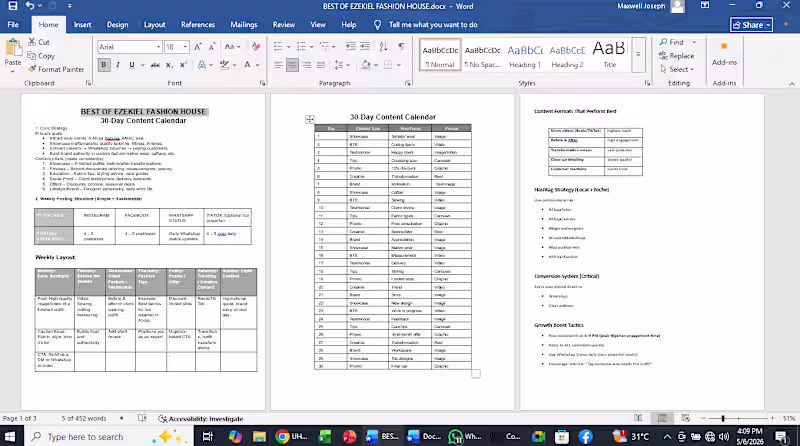Open Add-ins from the ribbon
This screenshot has height=446, width=800.
pyautogui.click(x=724, y=54)
